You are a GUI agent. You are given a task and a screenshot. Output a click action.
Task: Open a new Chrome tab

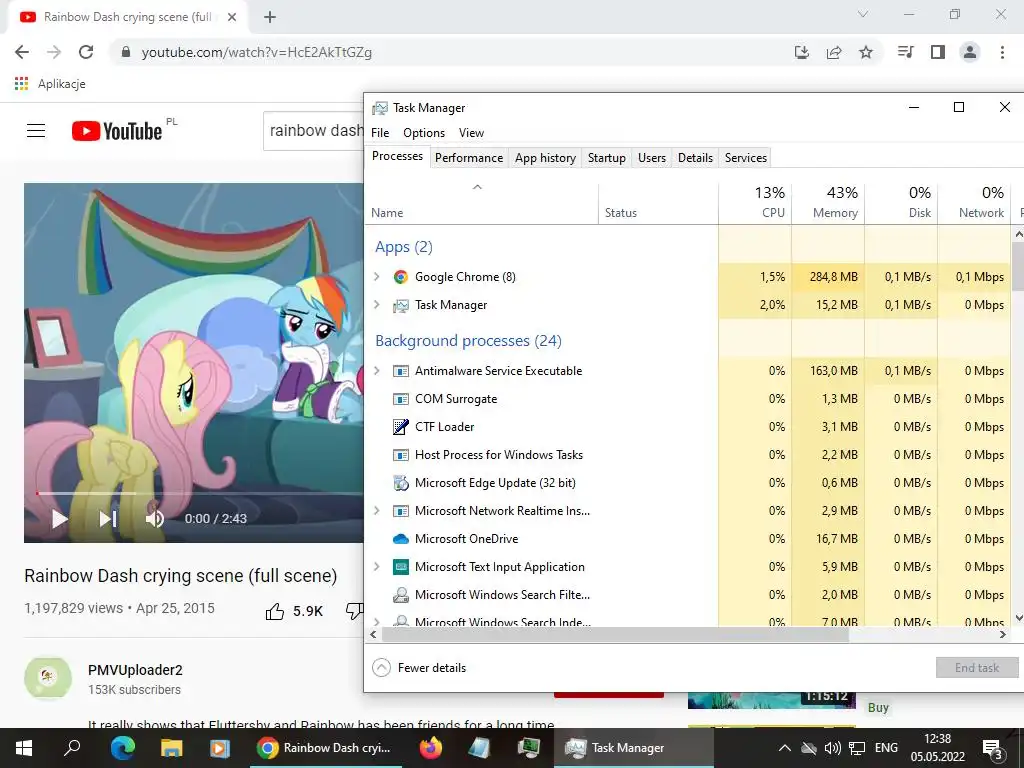270,17
